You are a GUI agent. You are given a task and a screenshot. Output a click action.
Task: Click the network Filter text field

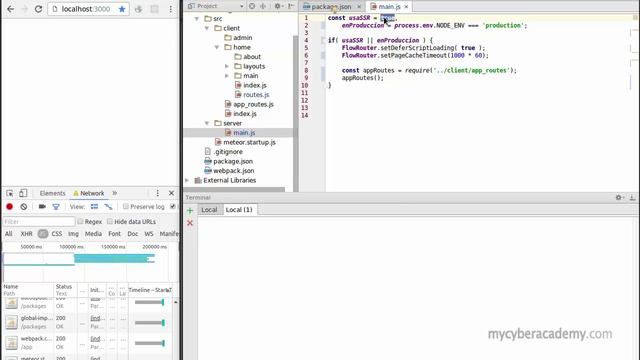pyautogui.click(x=39, y=222)
